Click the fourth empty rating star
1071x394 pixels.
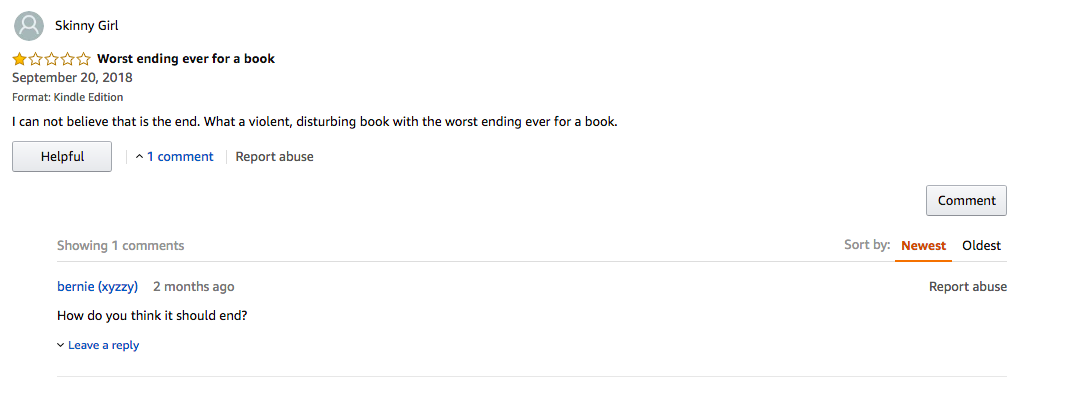pos(67,59)
